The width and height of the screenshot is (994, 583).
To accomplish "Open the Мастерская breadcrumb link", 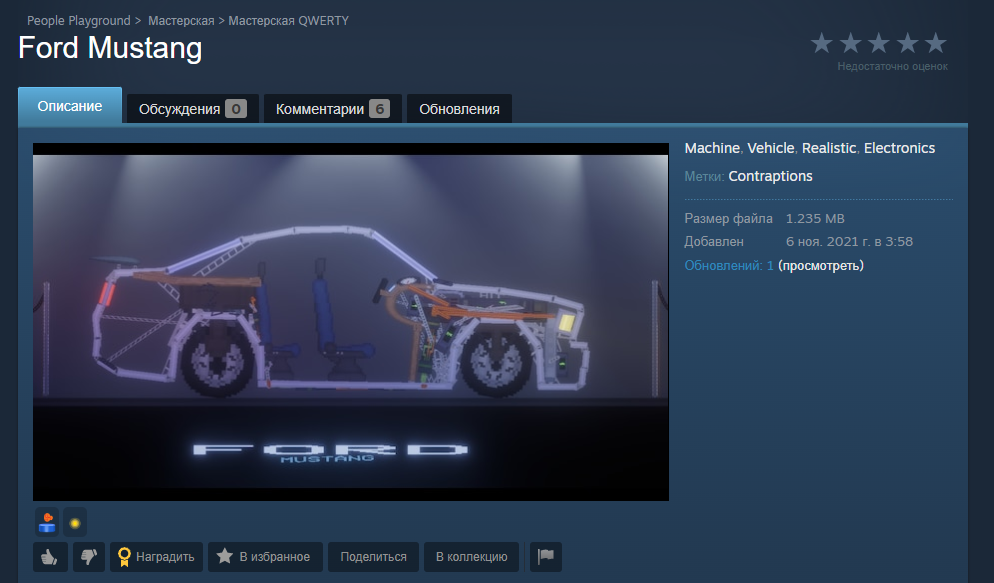I will [x=181, y=21].
